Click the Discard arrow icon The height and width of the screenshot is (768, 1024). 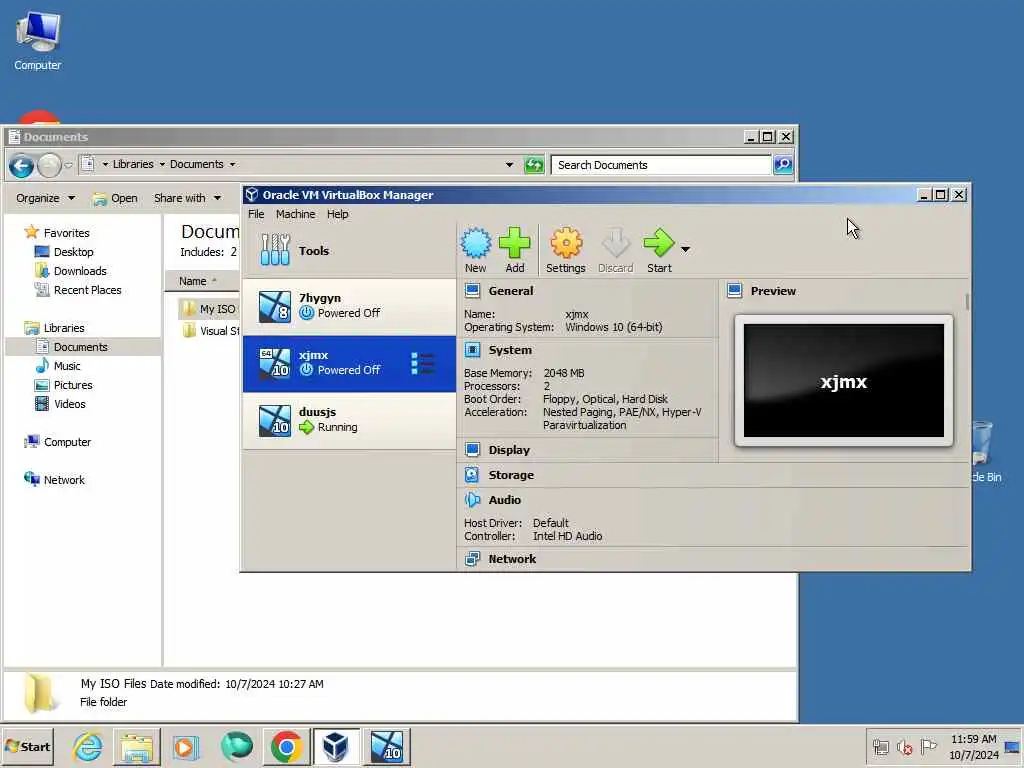pos(615,243)
